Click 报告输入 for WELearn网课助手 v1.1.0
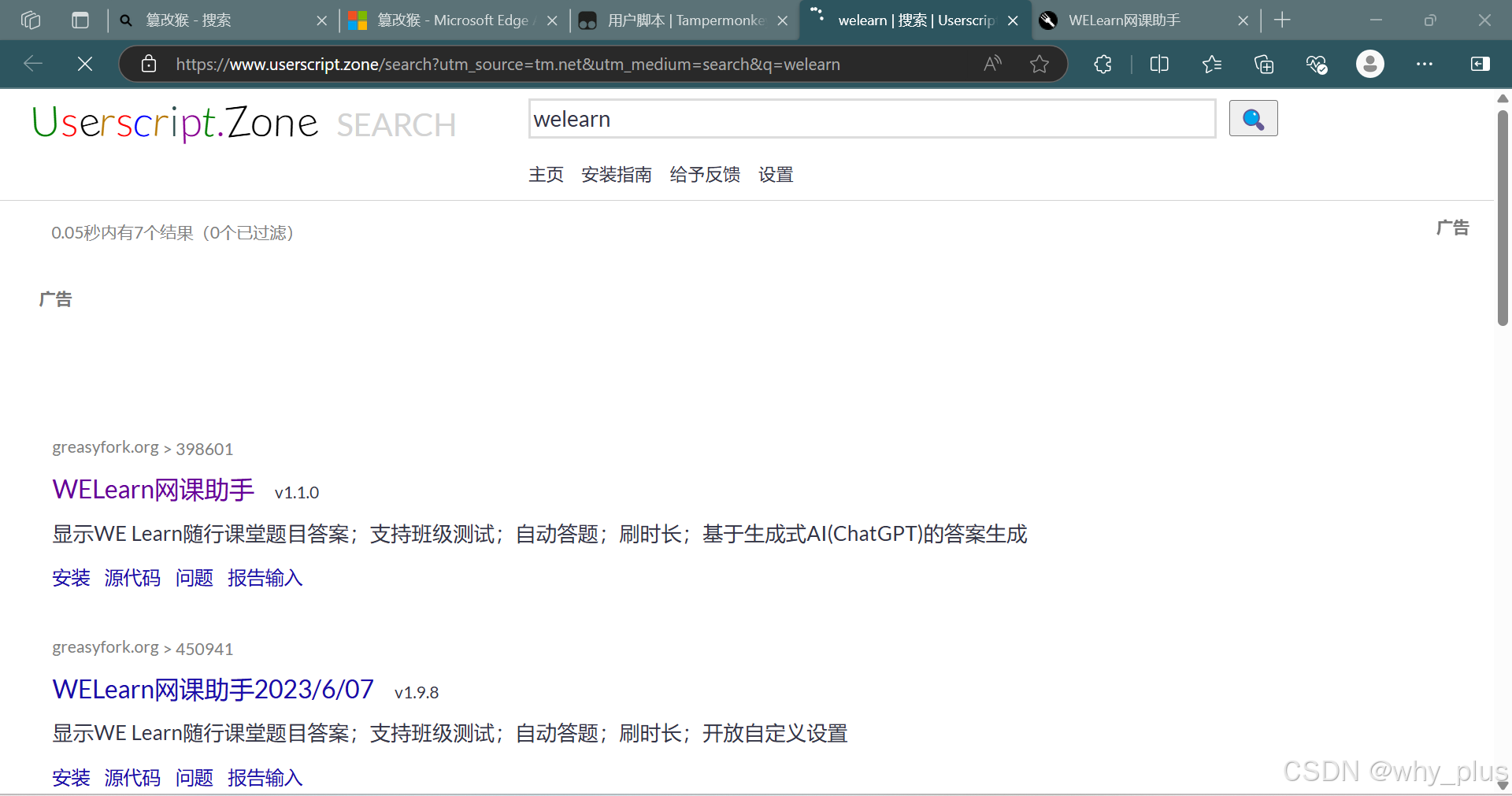Image resolution: width=1512 pixels, height=796 pixels. click(265, 578)
